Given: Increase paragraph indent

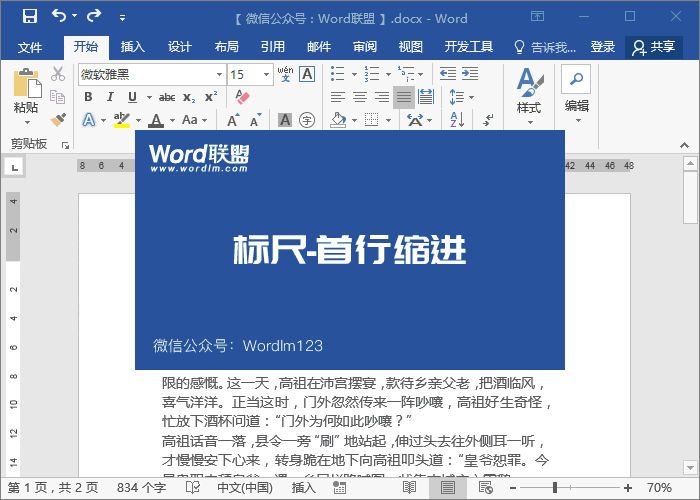Looking at the screenshot, I should pyautogui.click(x=470, y=74).
